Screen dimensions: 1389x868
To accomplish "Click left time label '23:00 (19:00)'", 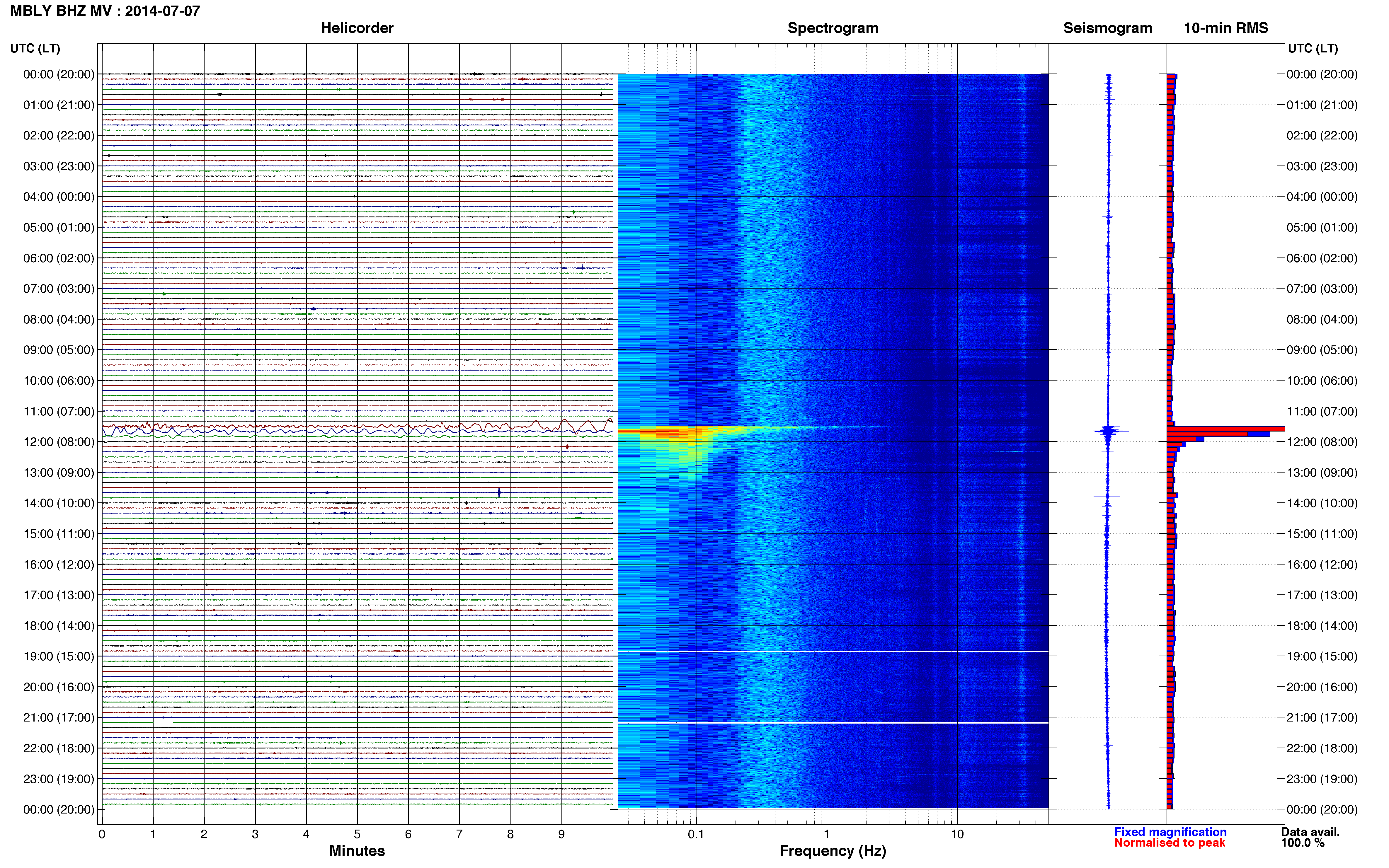I will coord(59,779).
